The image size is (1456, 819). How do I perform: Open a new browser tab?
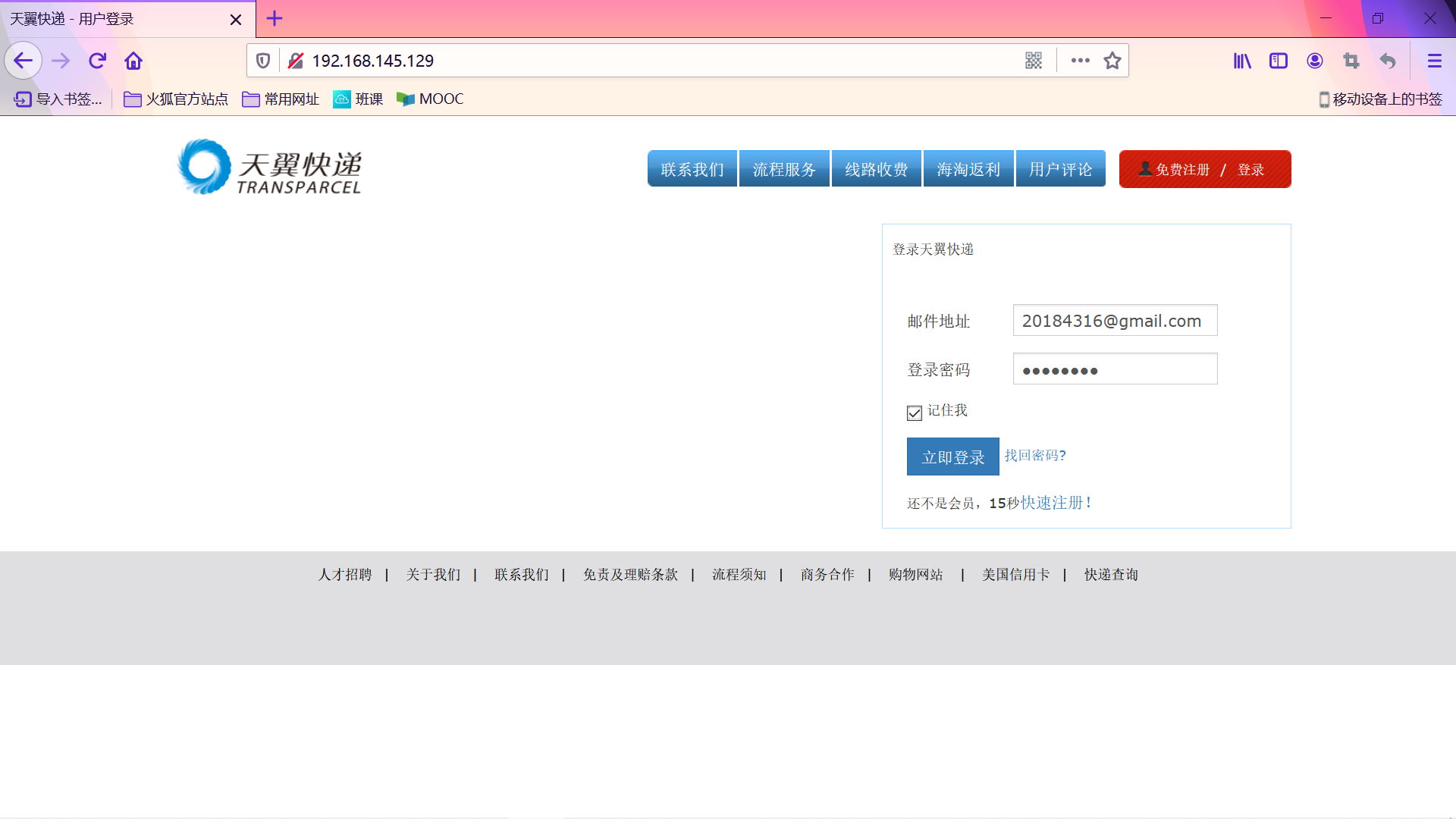tap(275, 19)
